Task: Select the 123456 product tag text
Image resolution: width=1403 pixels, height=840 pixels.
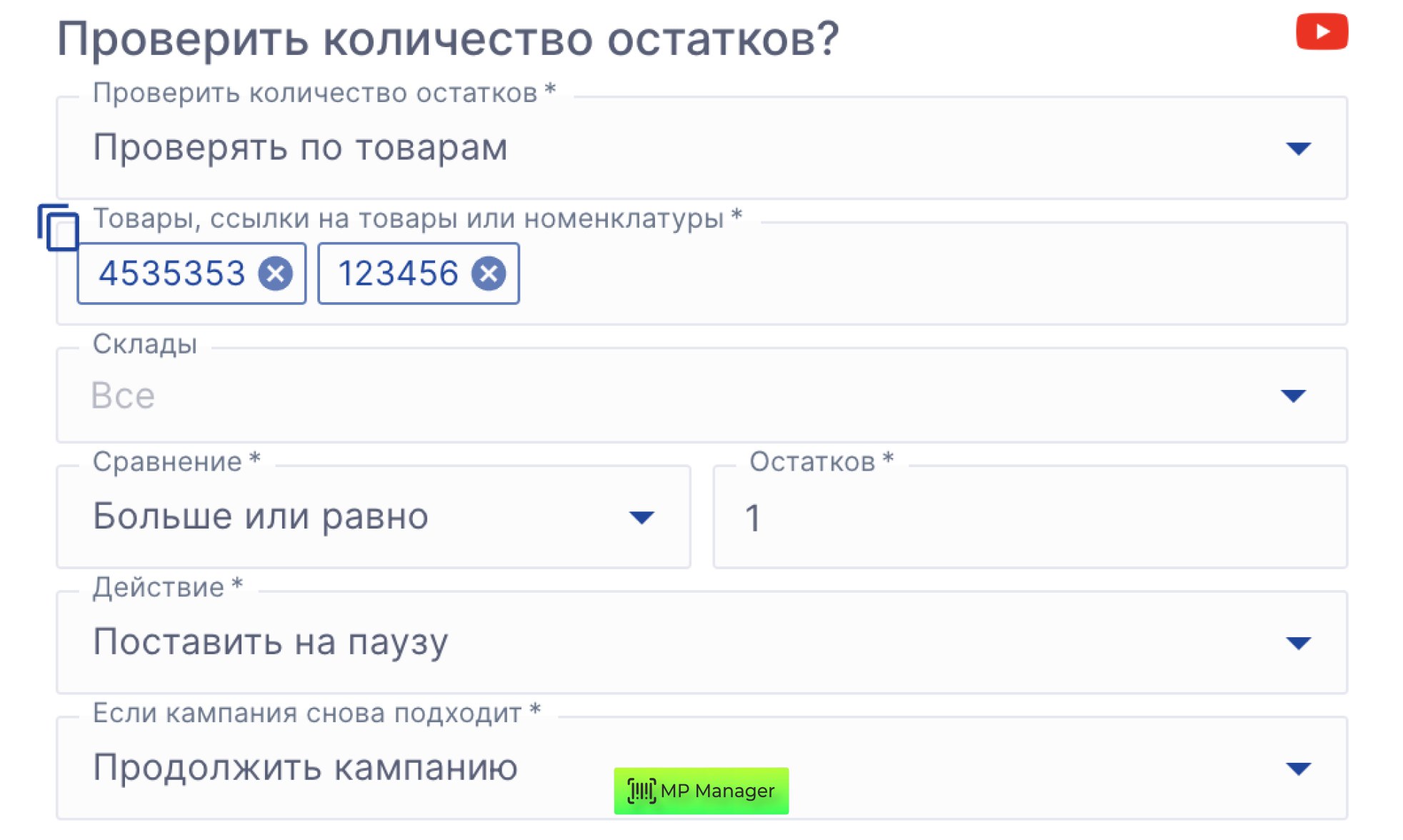Action: click(x=398, y=274)
